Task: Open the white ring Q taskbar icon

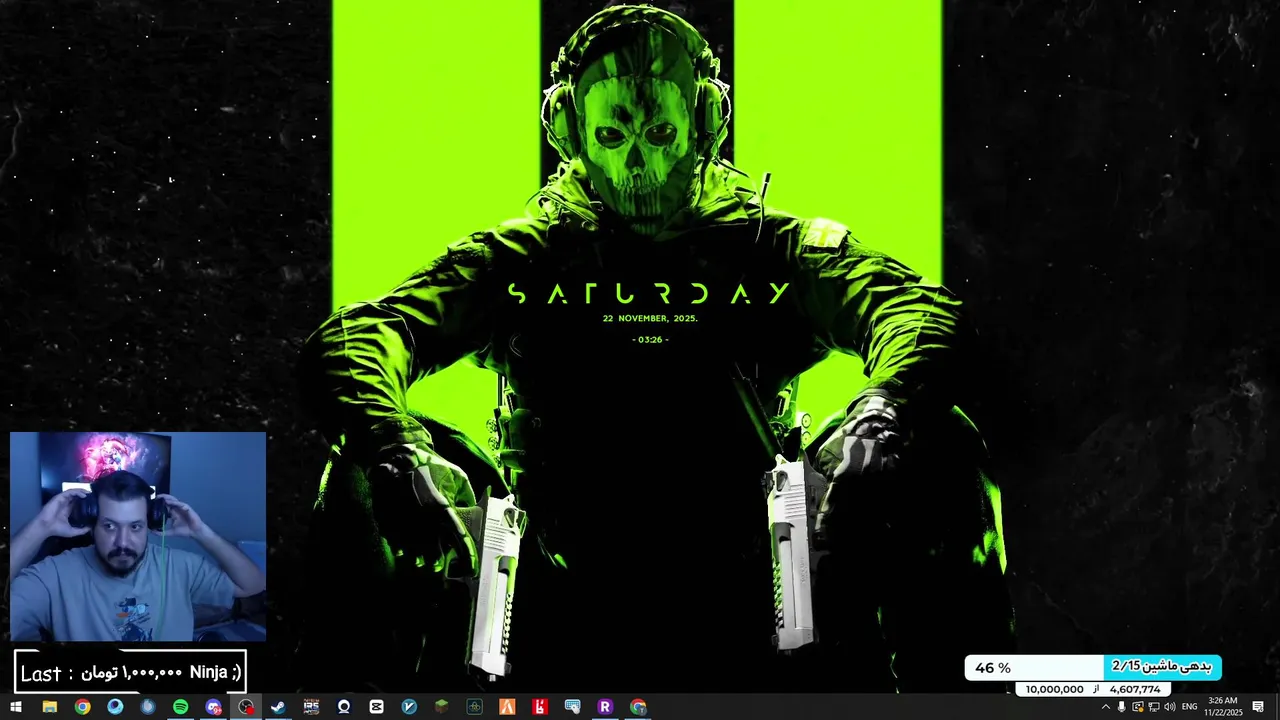Action: tap(343, 707)
